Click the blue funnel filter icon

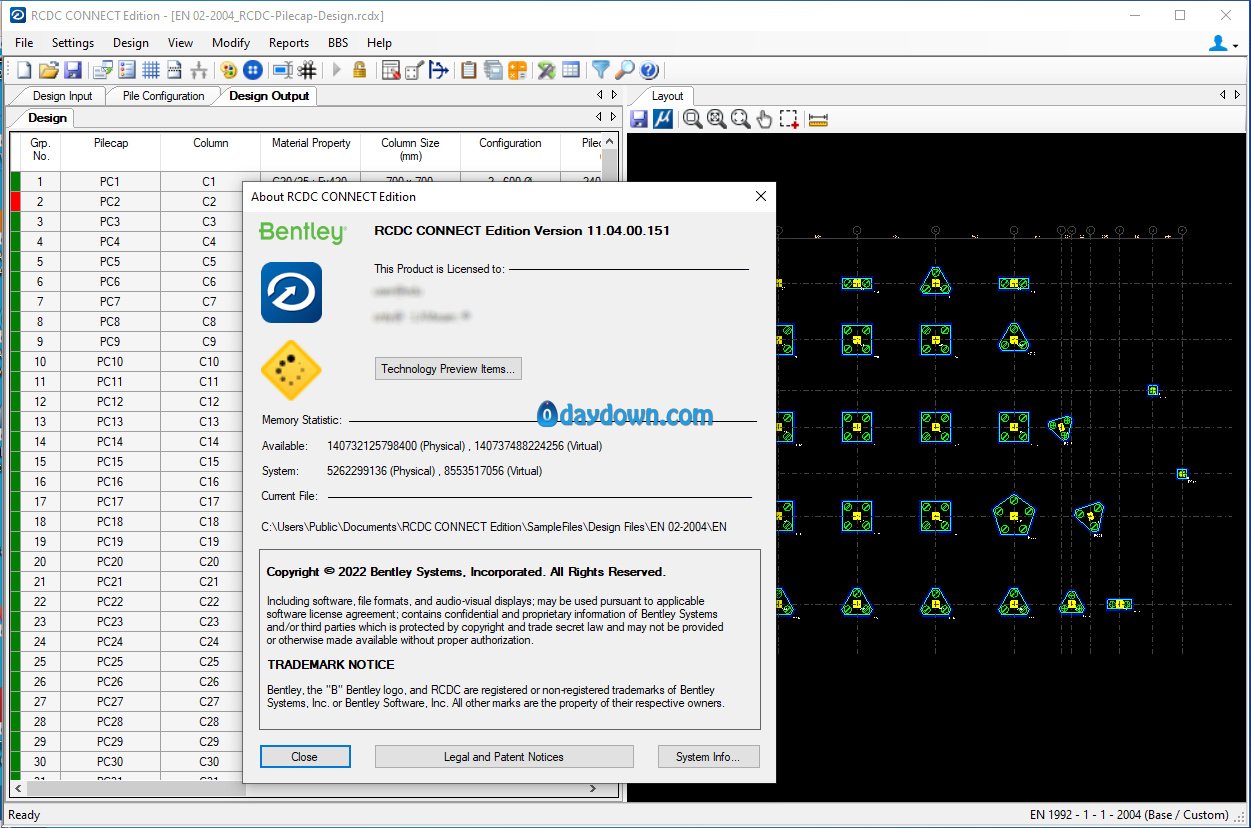tap(600, 70)
